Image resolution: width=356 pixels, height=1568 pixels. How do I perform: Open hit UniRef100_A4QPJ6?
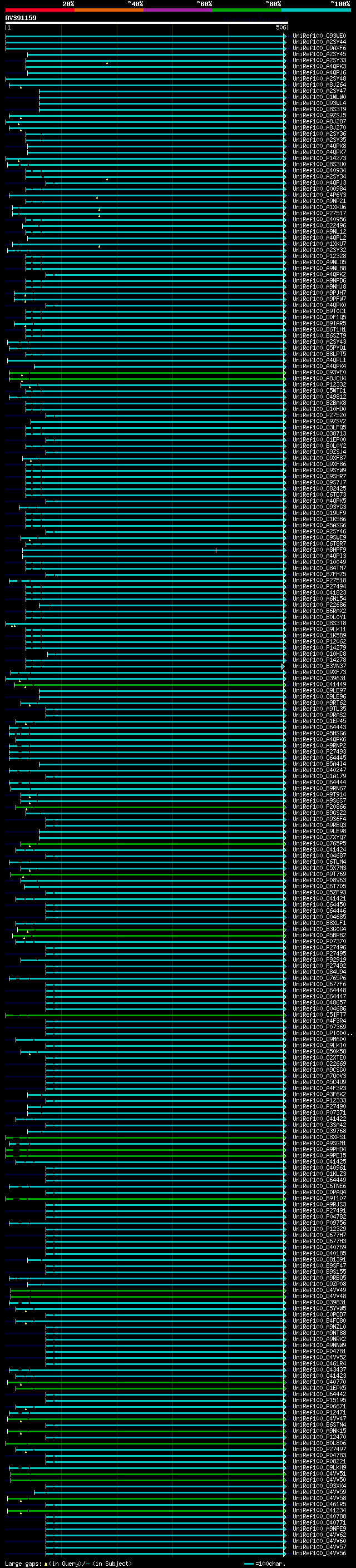pos(319,72)
